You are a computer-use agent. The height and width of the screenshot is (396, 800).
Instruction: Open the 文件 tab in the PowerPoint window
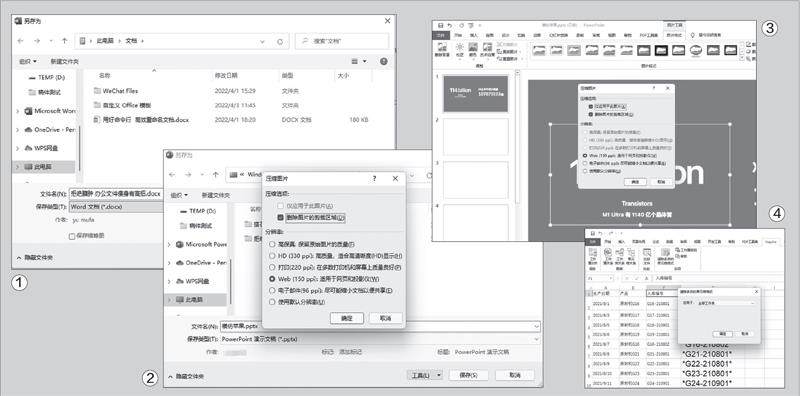pos(442,35)
